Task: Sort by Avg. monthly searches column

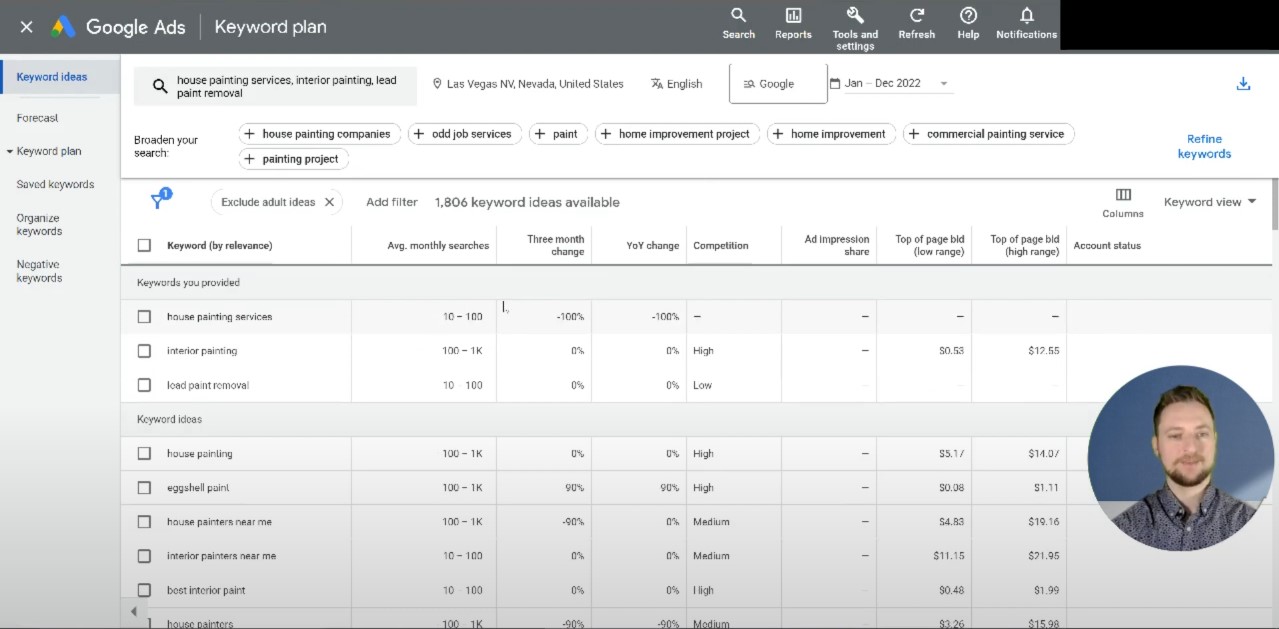Action: pyautogui.click(x=438, y=245)
